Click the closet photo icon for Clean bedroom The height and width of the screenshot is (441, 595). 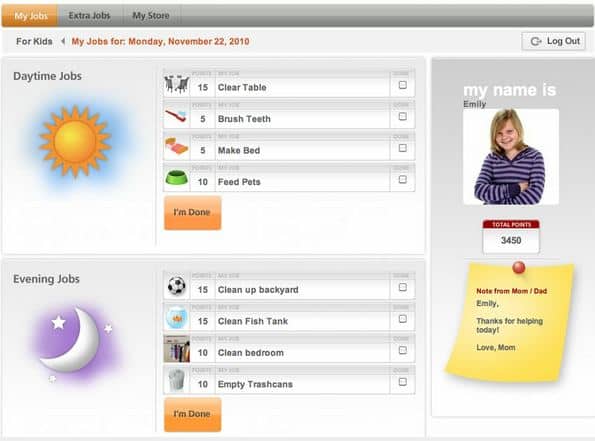click(x=176, y=349)
